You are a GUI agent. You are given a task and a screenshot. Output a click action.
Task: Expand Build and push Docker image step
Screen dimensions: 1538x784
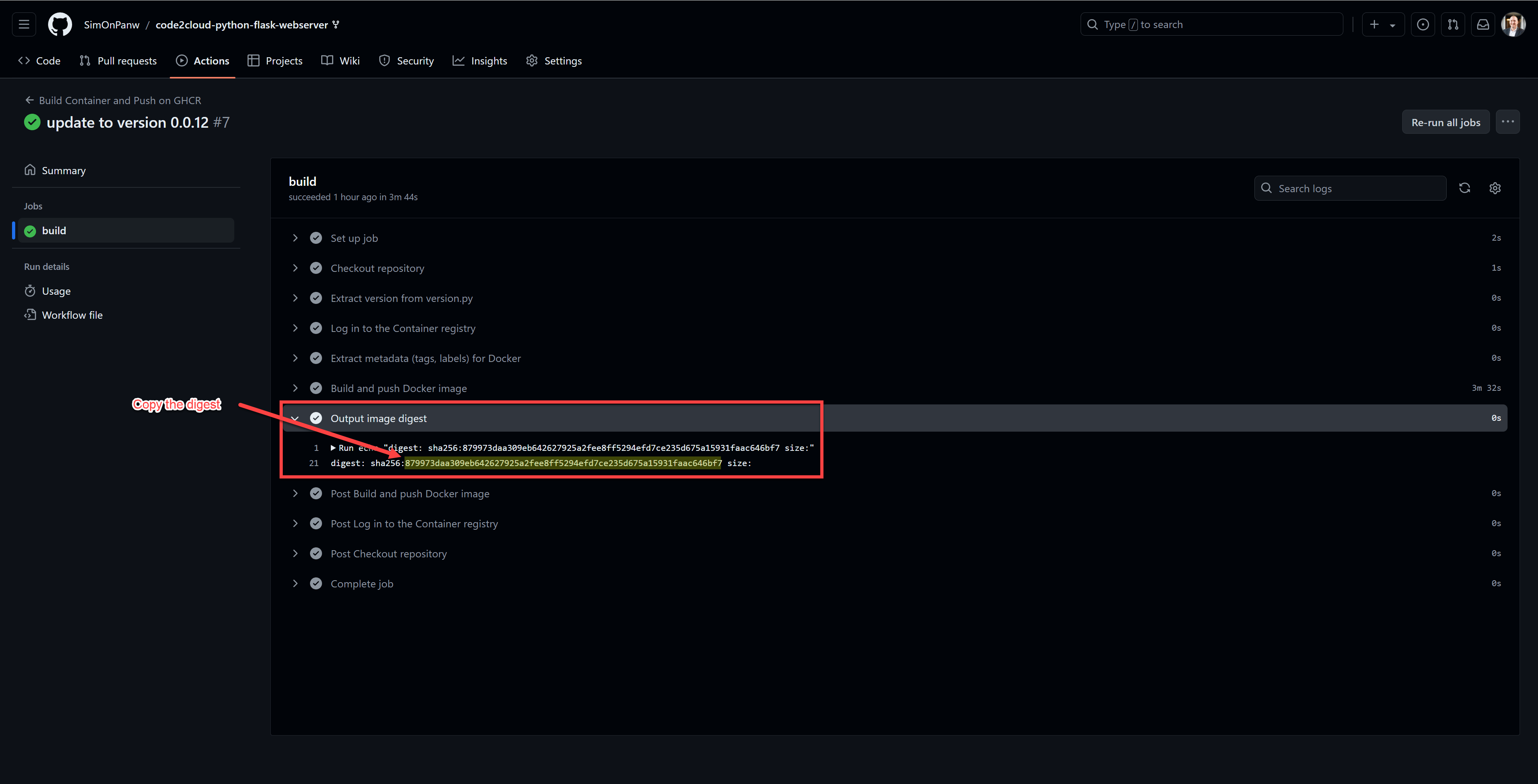click(x=295, y=388)
